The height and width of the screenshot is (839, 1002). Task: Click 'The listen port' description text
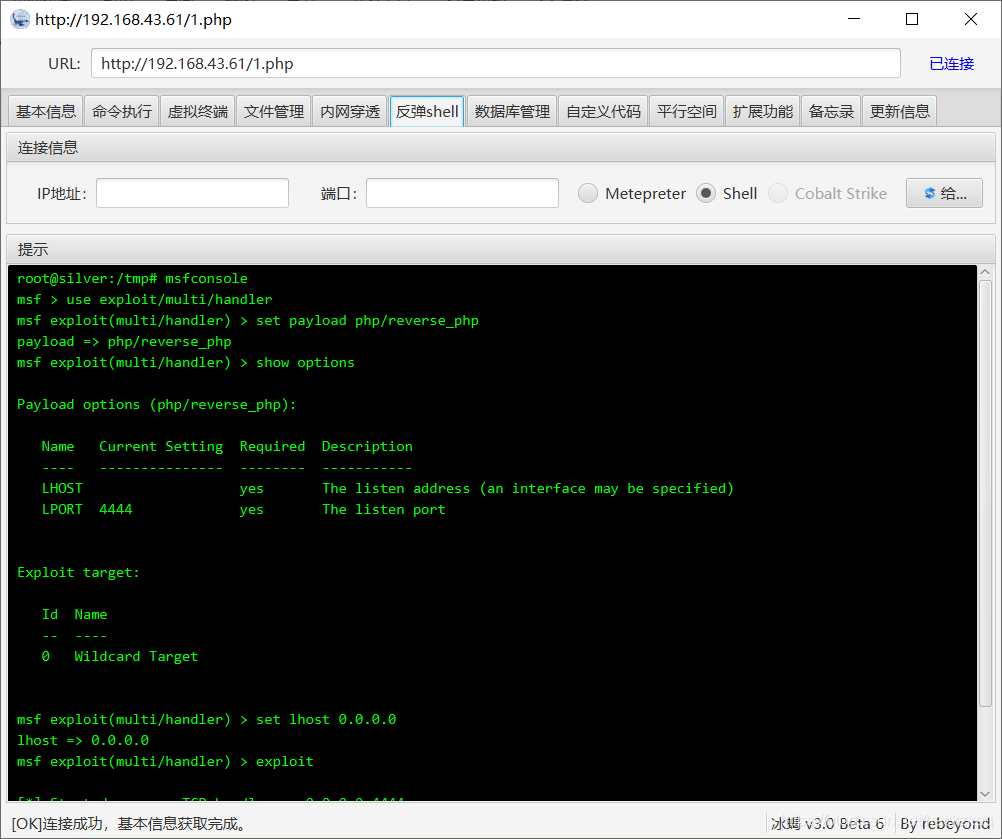point(383,509)
